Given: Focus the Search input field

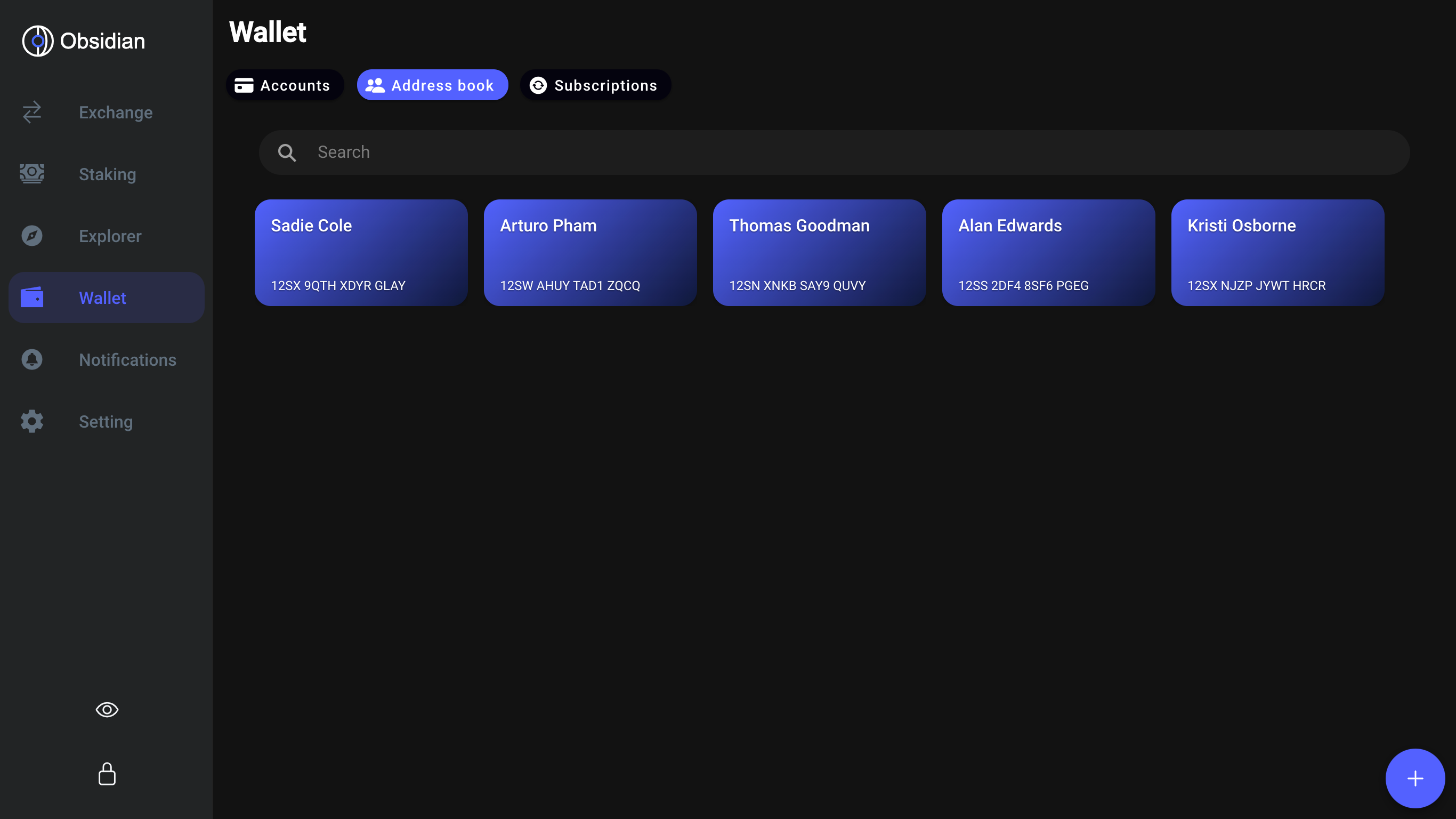Looking at the screenshot, I should [834, 152].
